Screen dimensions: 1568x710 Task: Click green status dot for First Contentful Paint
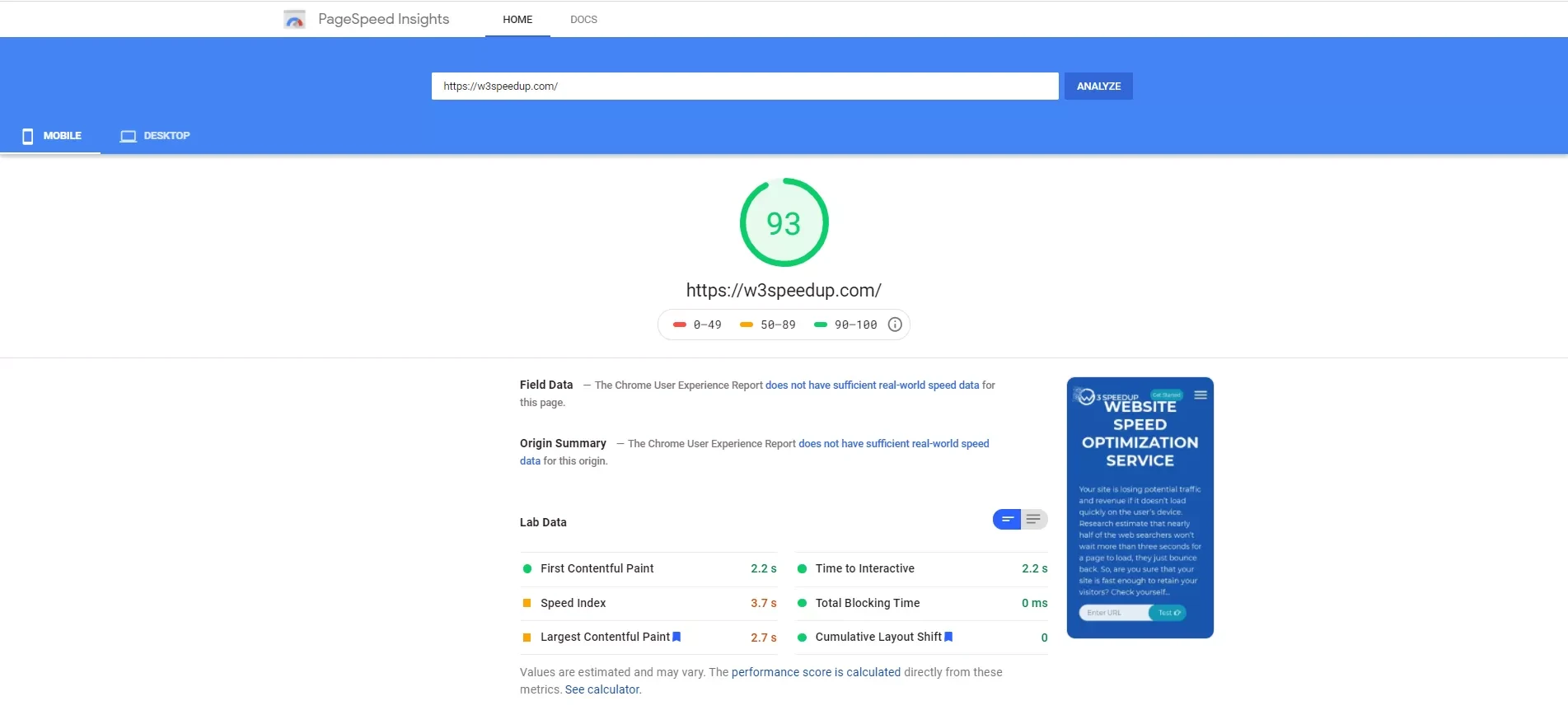point(527,568)
